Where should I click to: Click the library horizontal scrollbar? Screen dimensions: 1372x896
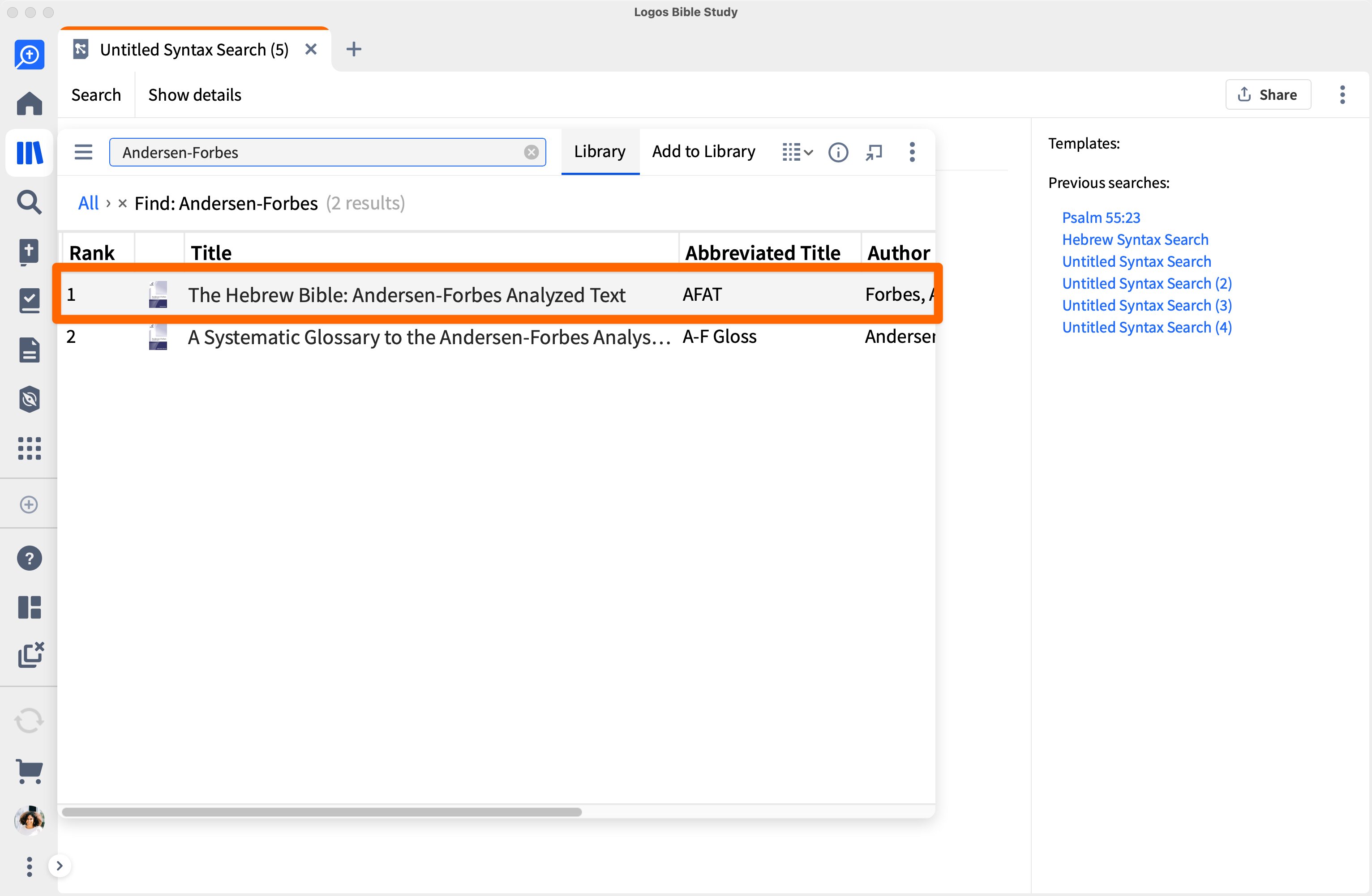click(x=322, y=811)
